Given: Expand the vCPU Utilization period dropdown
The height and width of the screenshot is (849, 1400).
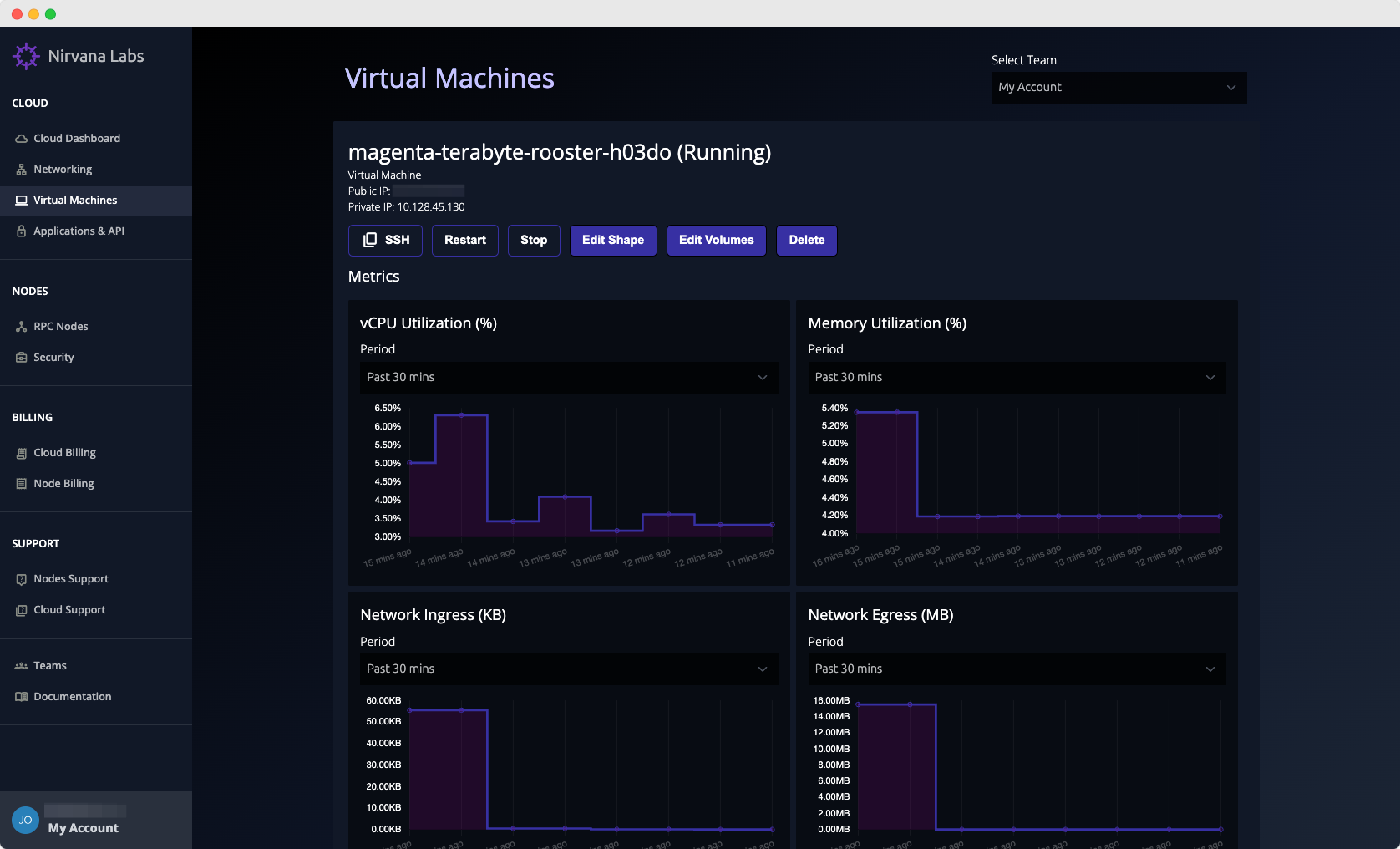Looking at the screenshot, I should pos(568,378).
